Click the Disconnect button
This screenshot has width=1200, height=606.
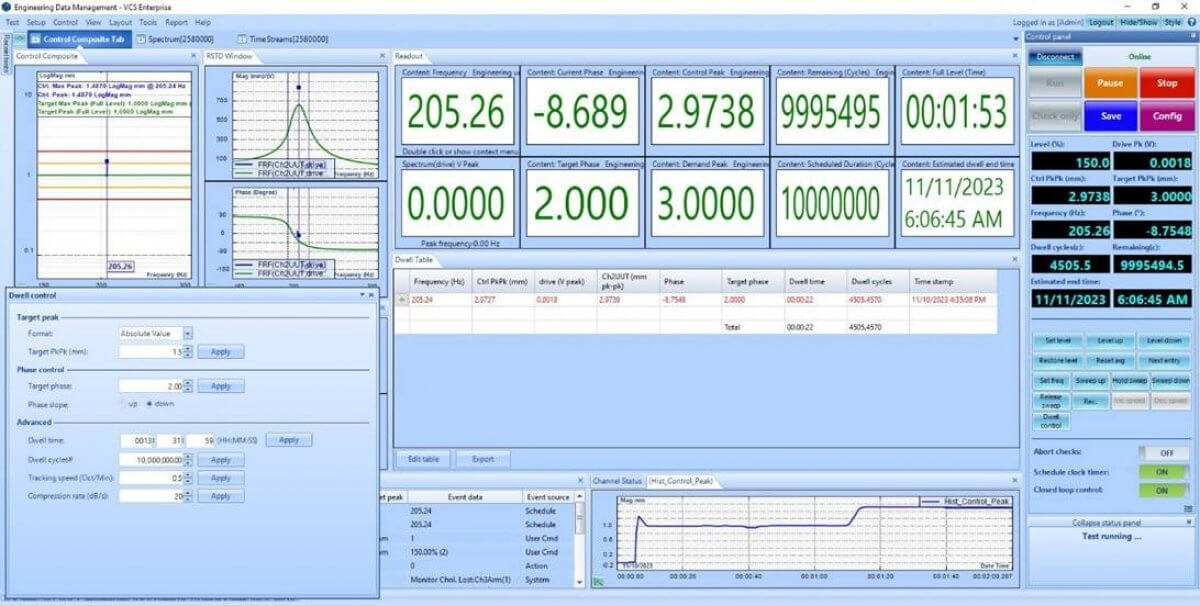(x=1055, y=57)
